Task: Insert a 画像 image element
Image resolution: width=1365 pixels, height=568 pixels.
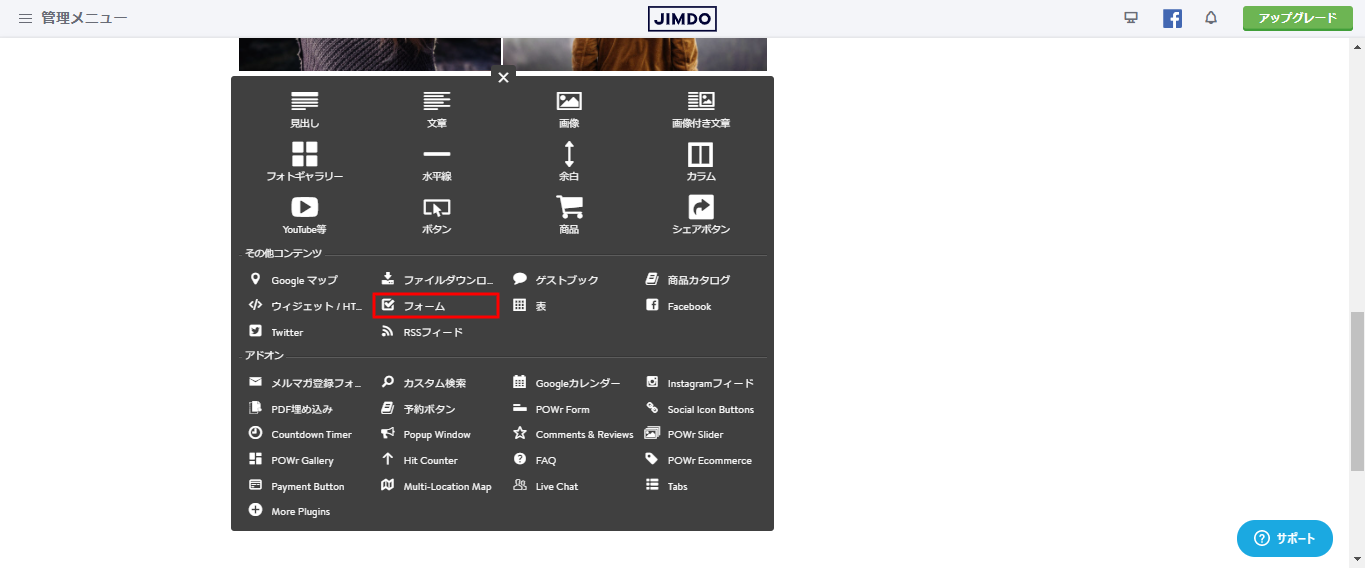Action: click(569, 110)
